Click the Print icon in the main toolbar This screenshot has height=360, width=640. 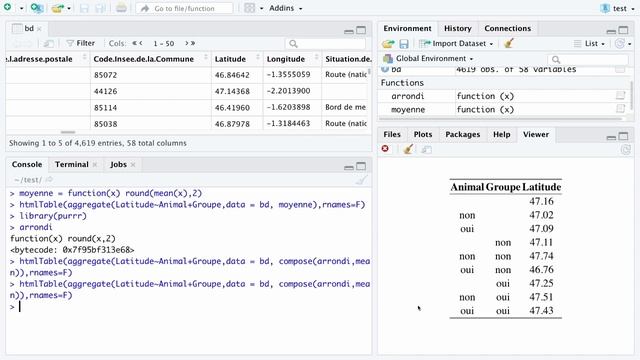point(121,8)
